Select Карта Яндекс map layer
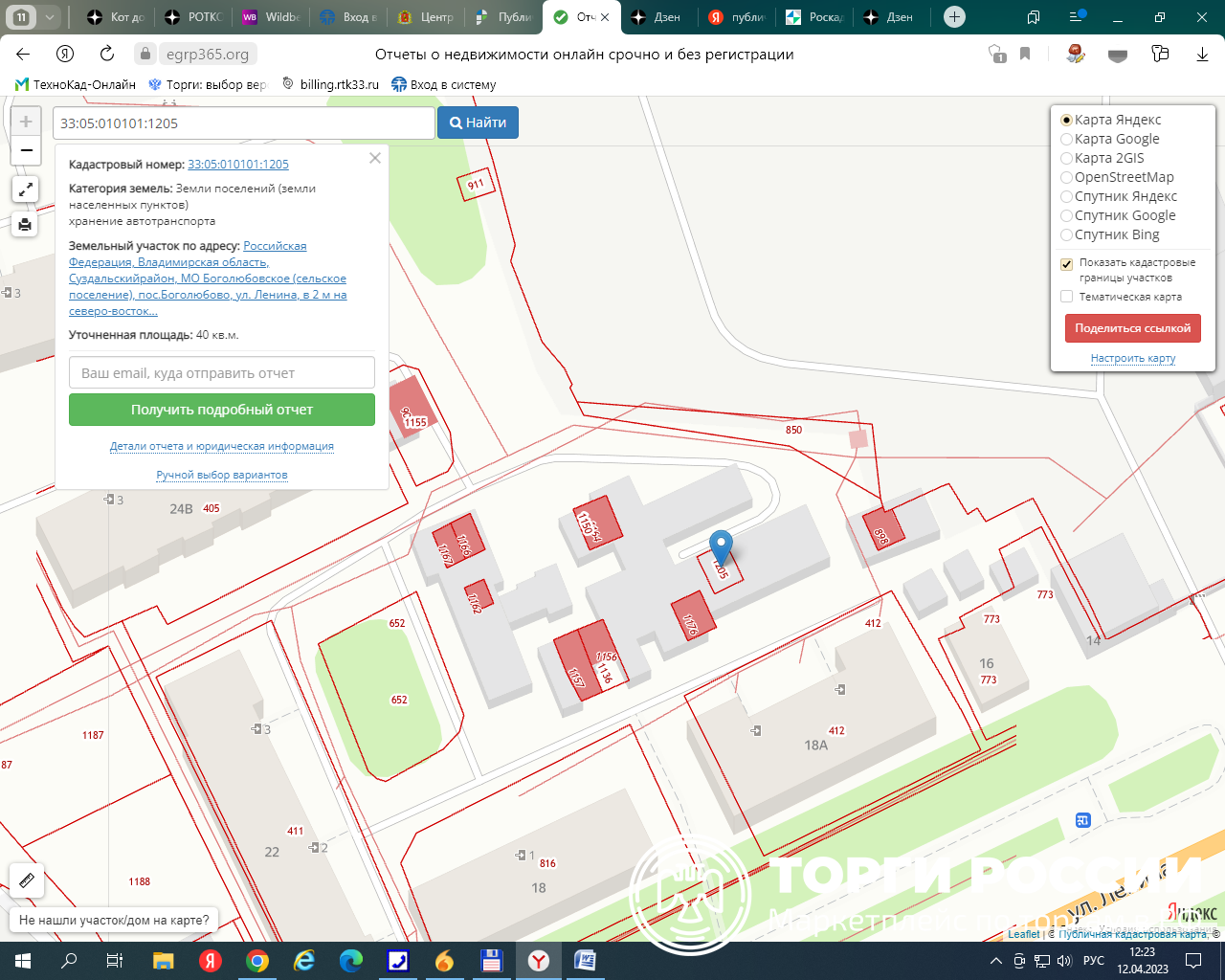Viewport: 1225px width, 980px height. 1110,120
